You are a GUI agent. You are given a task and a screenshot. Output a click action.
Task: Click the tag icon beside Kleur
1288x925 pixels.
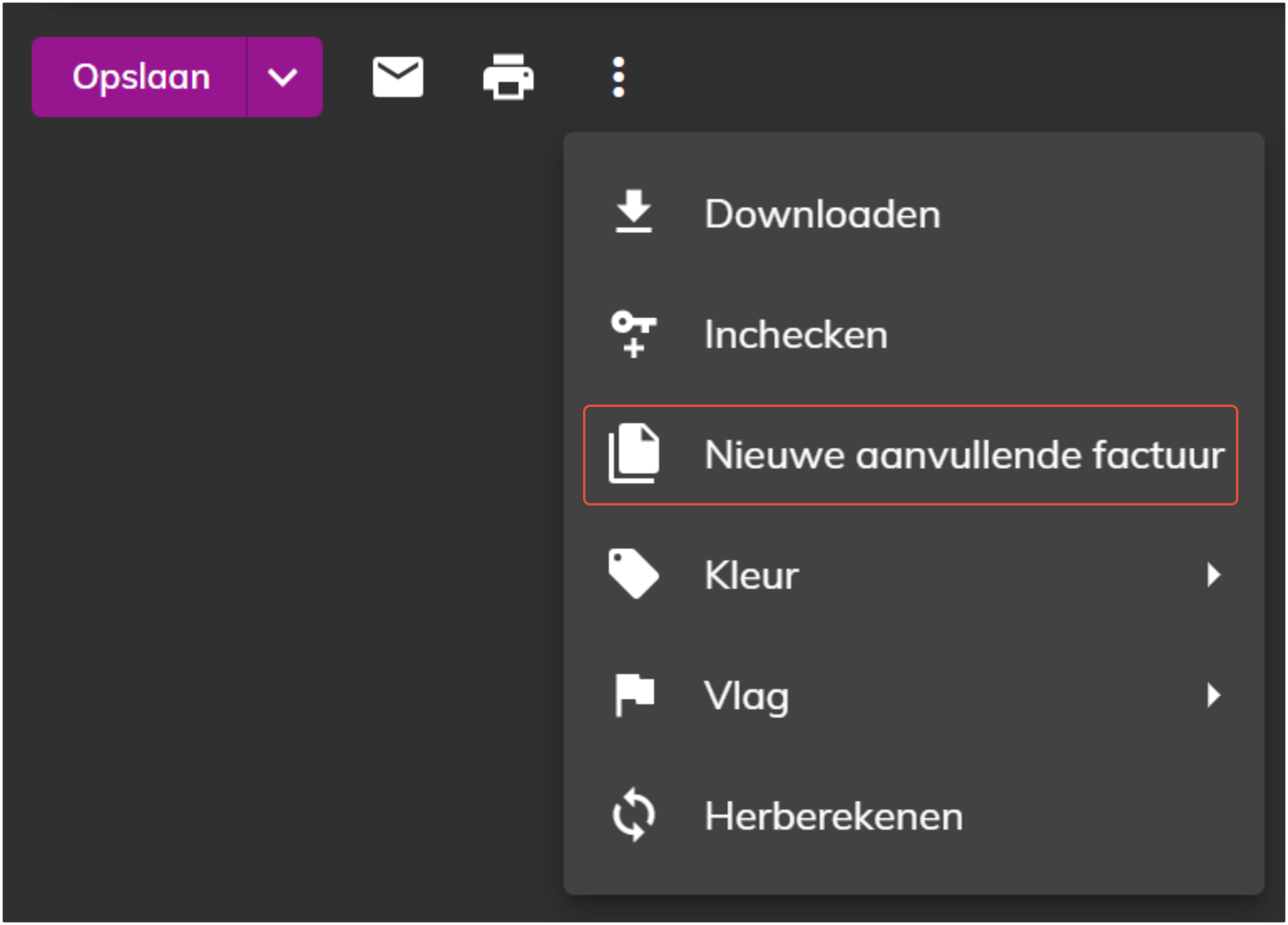[x=633, y=574]
